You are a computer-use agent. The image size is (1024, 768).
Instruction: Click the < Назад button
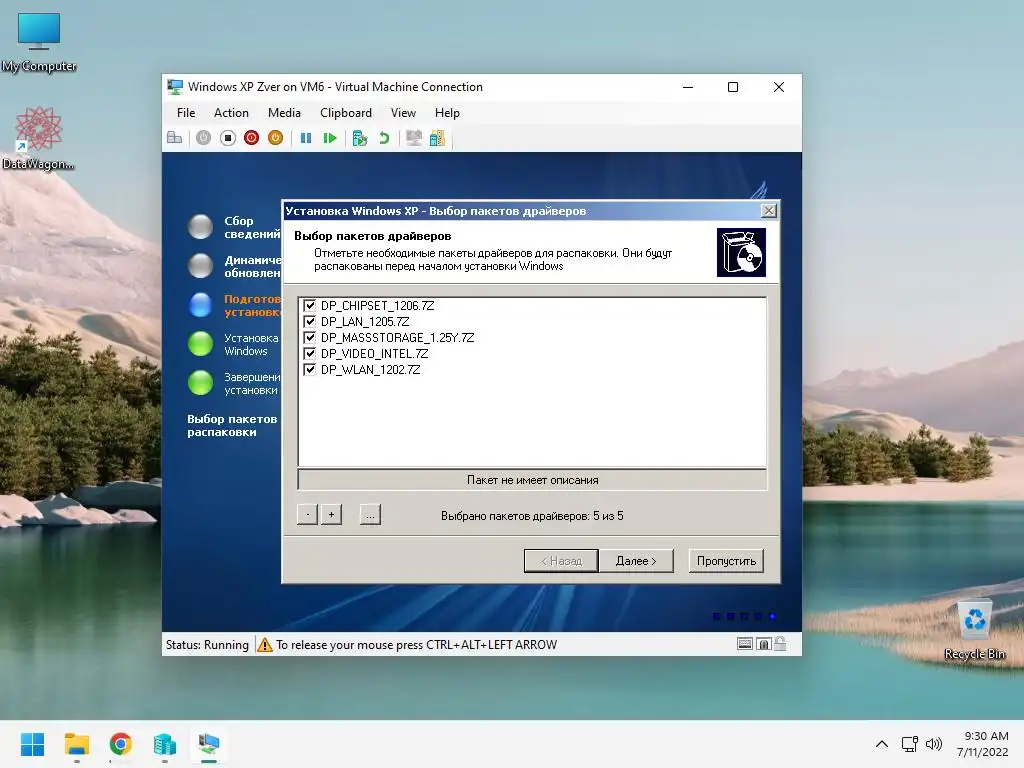561,560
